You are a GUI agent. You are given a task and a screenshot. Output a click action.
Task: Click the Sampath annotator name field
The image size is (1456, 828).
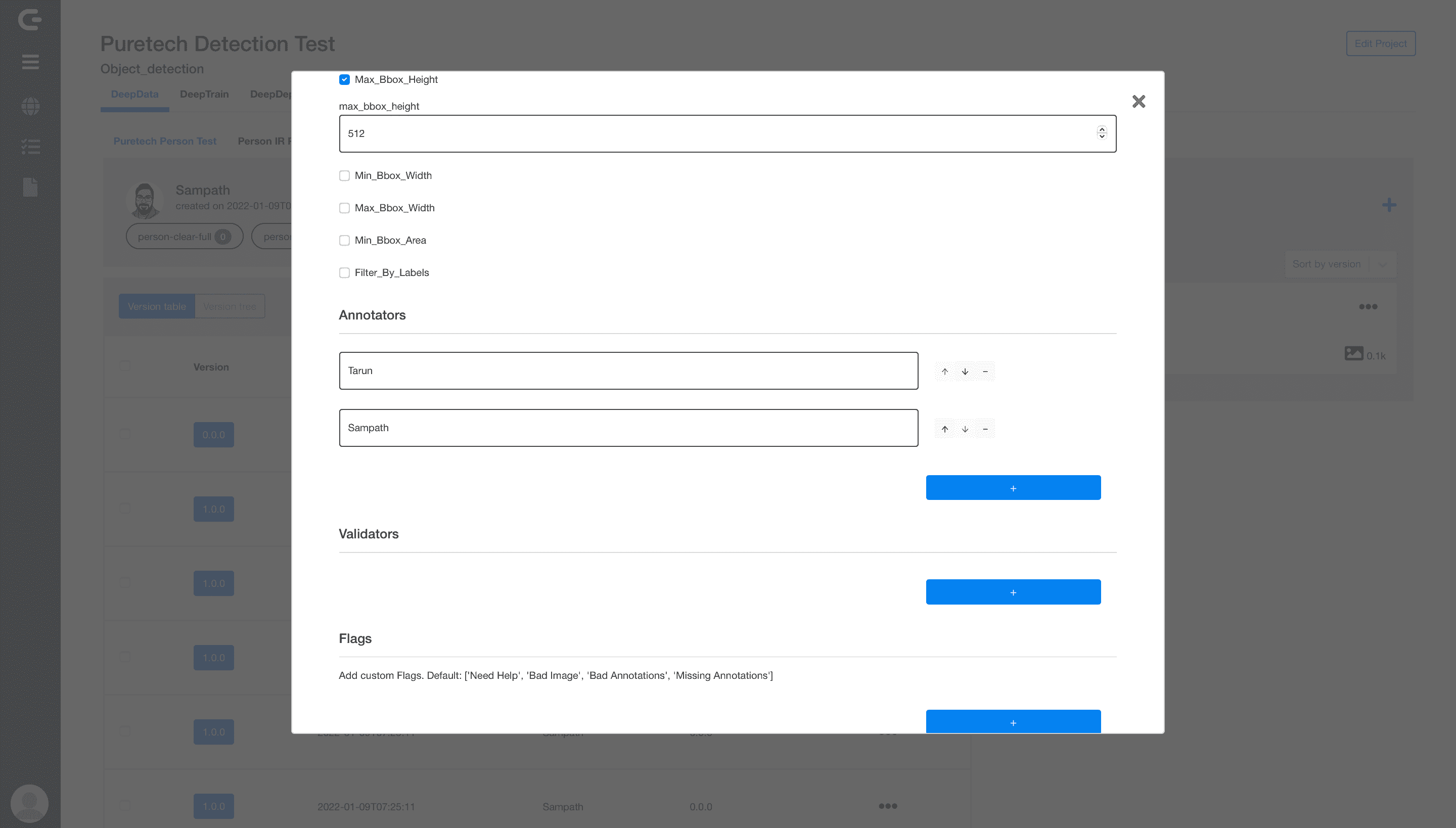coord(628,428)
